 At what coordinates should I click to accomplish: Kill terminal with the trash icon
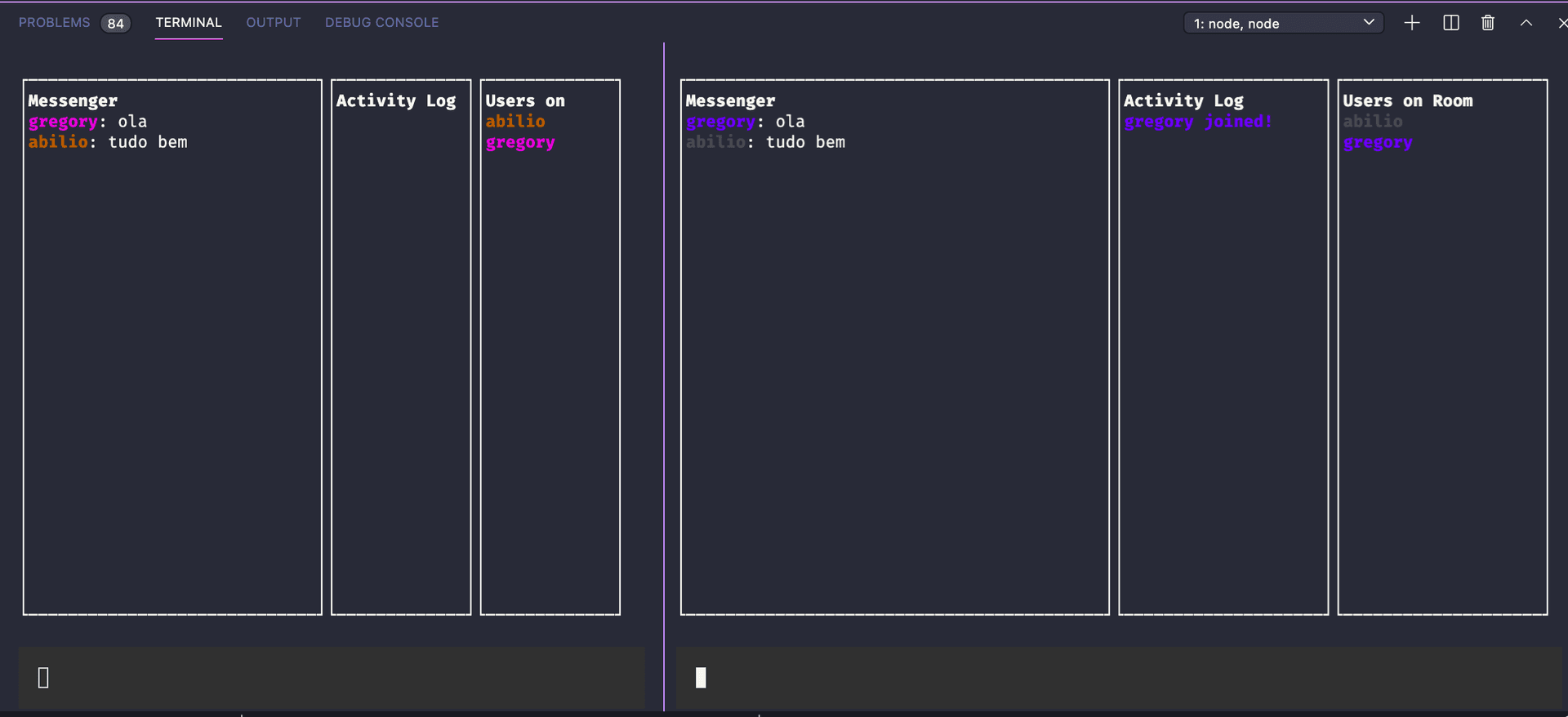tap(1487, 23)
